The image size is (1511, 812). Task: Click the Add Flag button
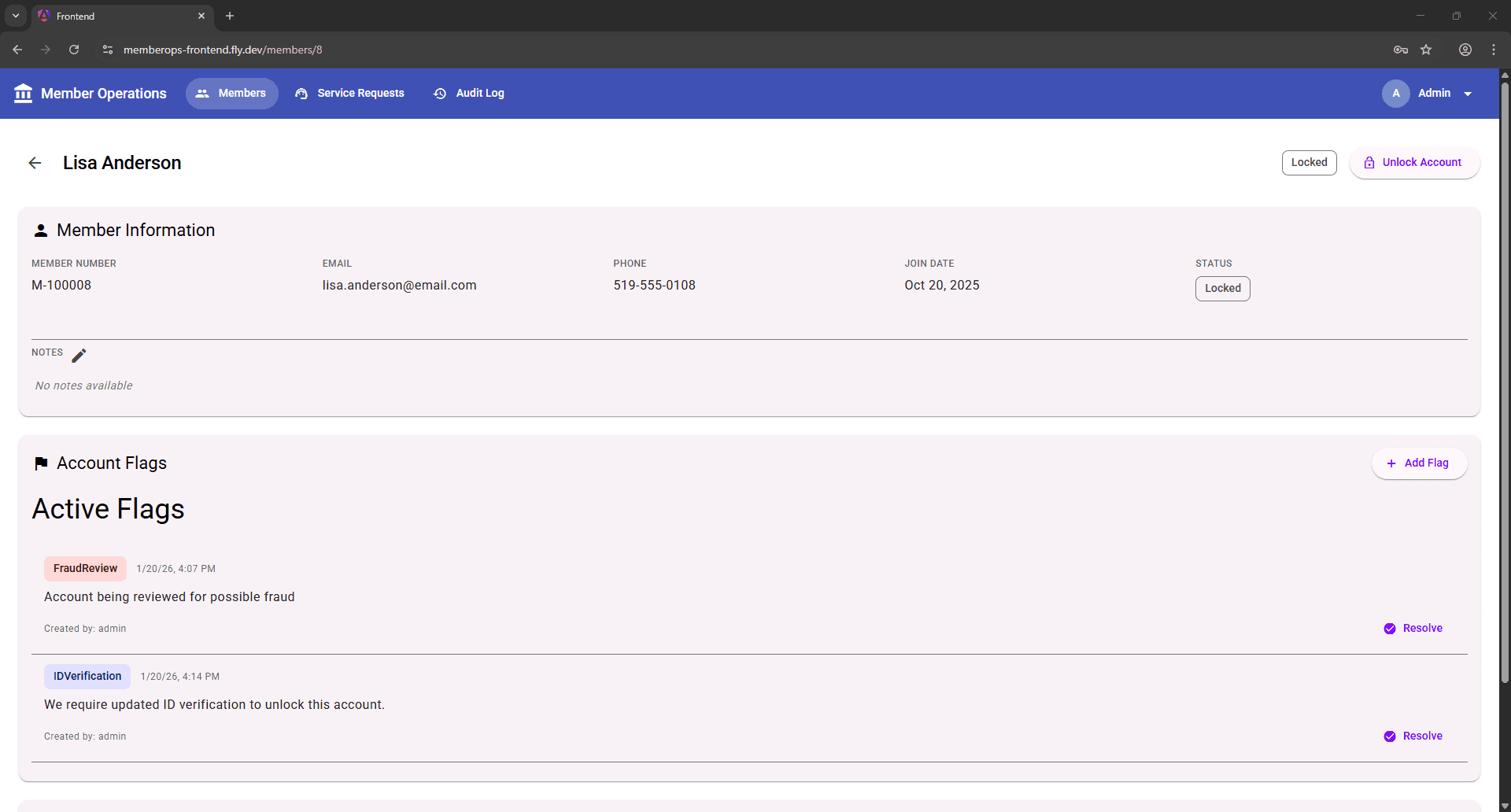point(1419,463)
